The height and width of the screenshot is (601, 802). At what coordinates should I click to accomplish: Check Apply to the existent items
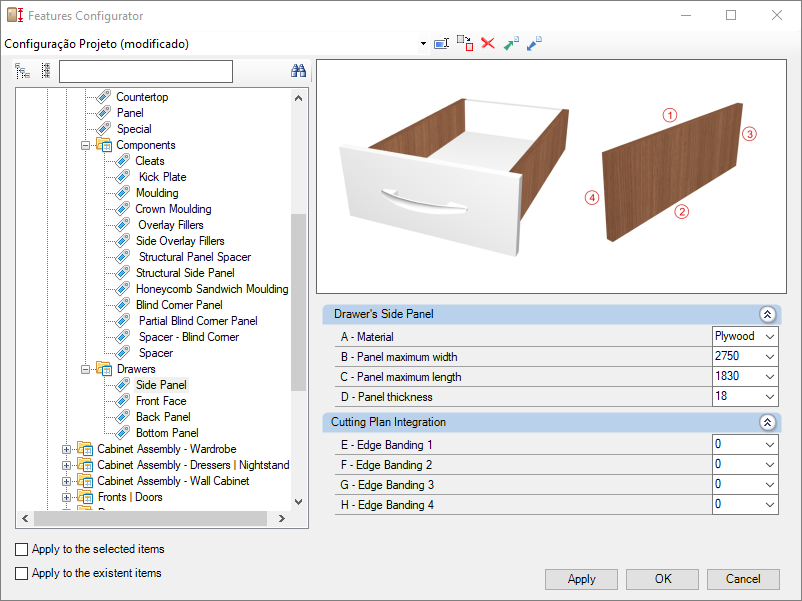tap(22, 573)
